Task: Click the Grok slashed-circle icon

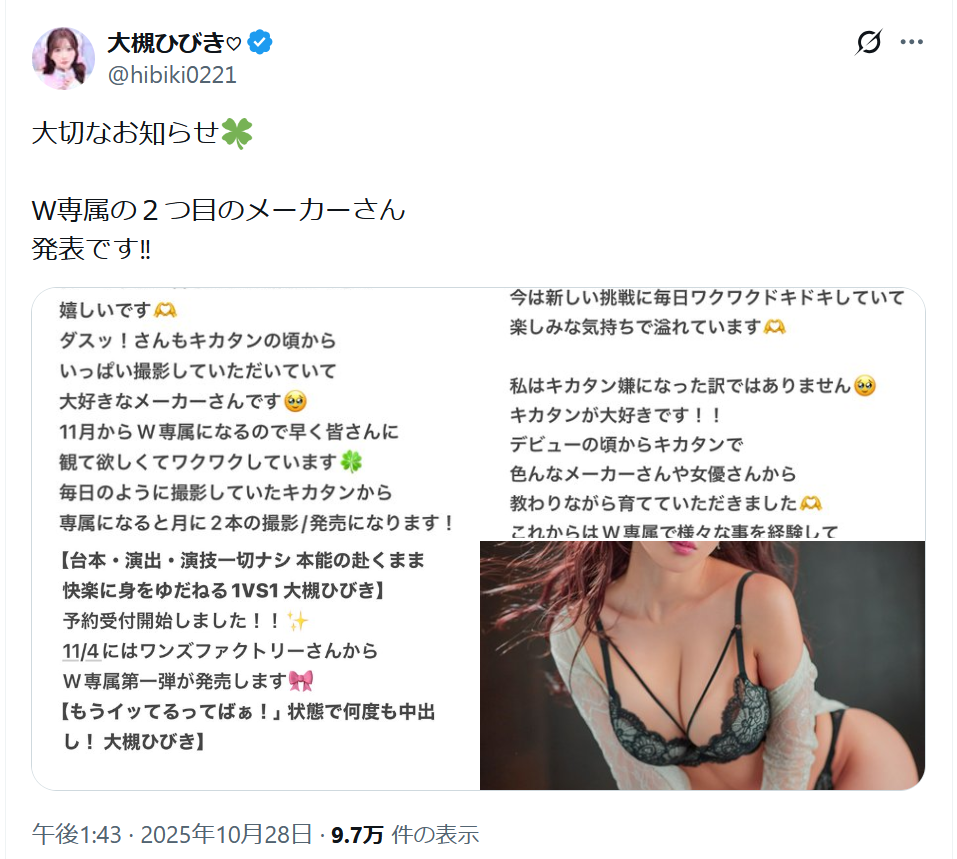Action: click(869, 42)
